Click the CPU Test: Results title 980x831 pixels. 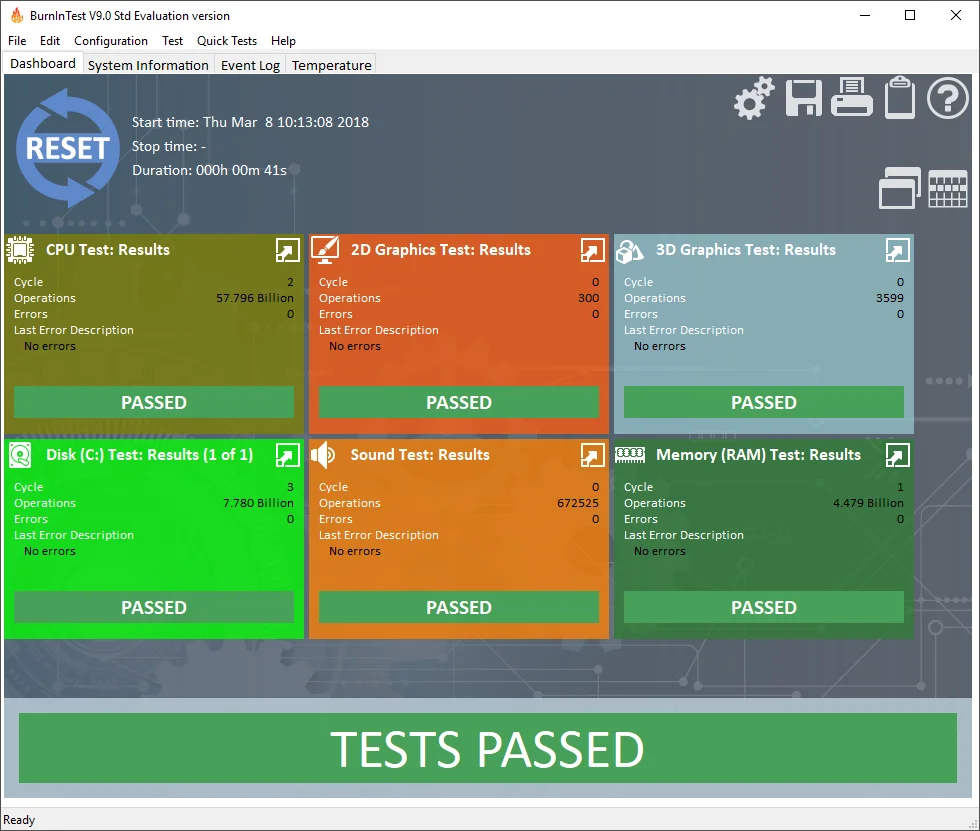click(x=108, y=250)
